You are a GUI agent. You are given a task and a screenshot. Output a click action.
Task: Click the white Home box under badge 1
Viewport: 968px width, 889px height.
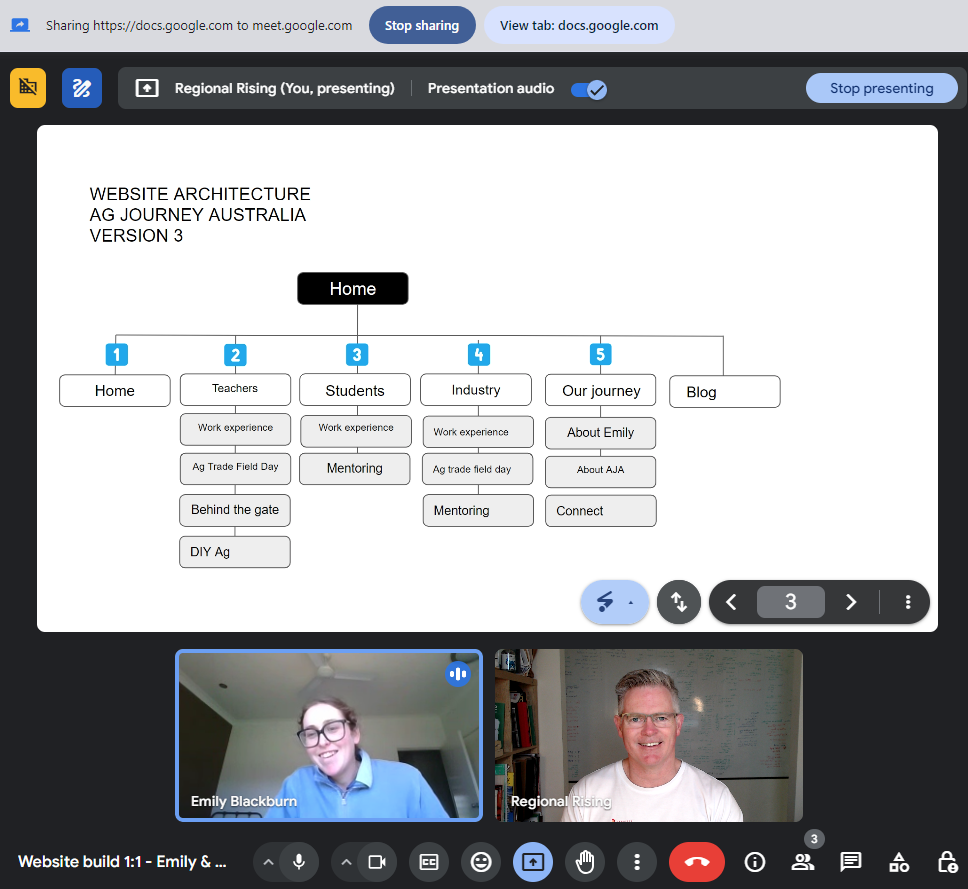tap(115, 391)
